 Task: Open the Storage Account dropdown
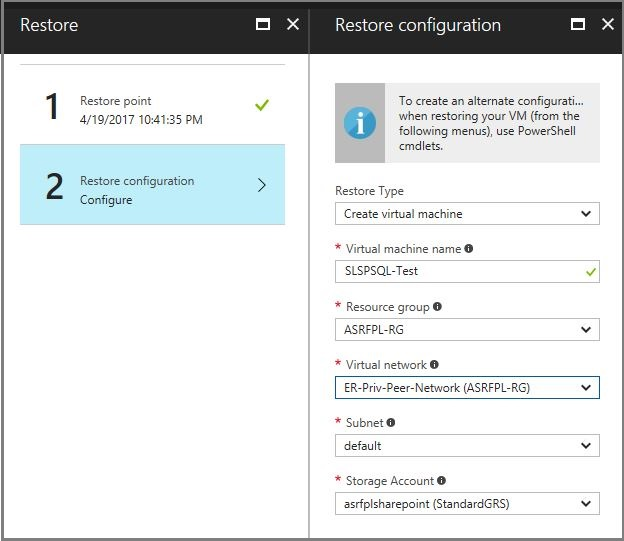click(x=467, y=503)
